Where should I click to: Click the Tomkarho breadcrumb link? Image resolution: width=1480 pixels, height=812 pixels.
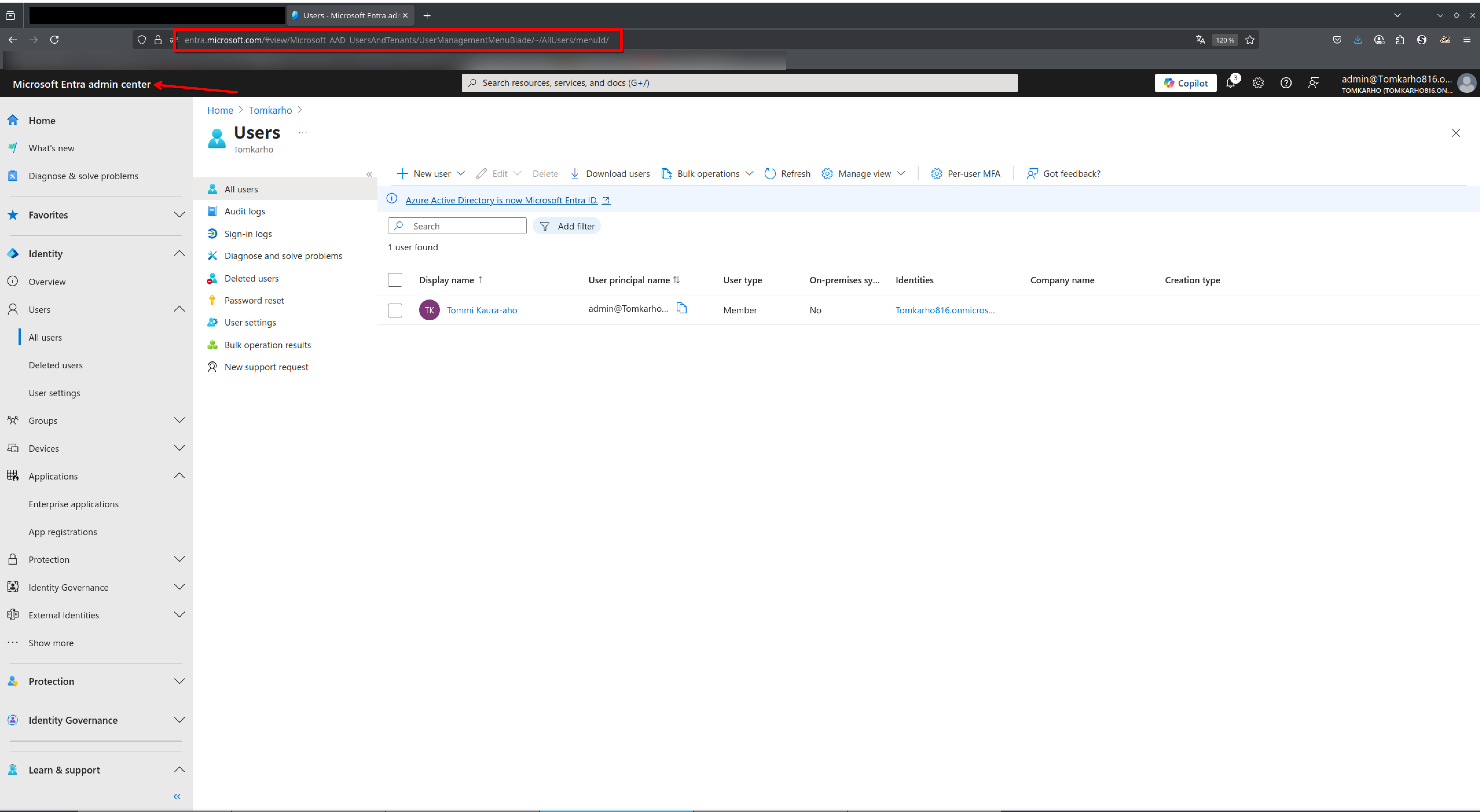[x=270, y=110]
